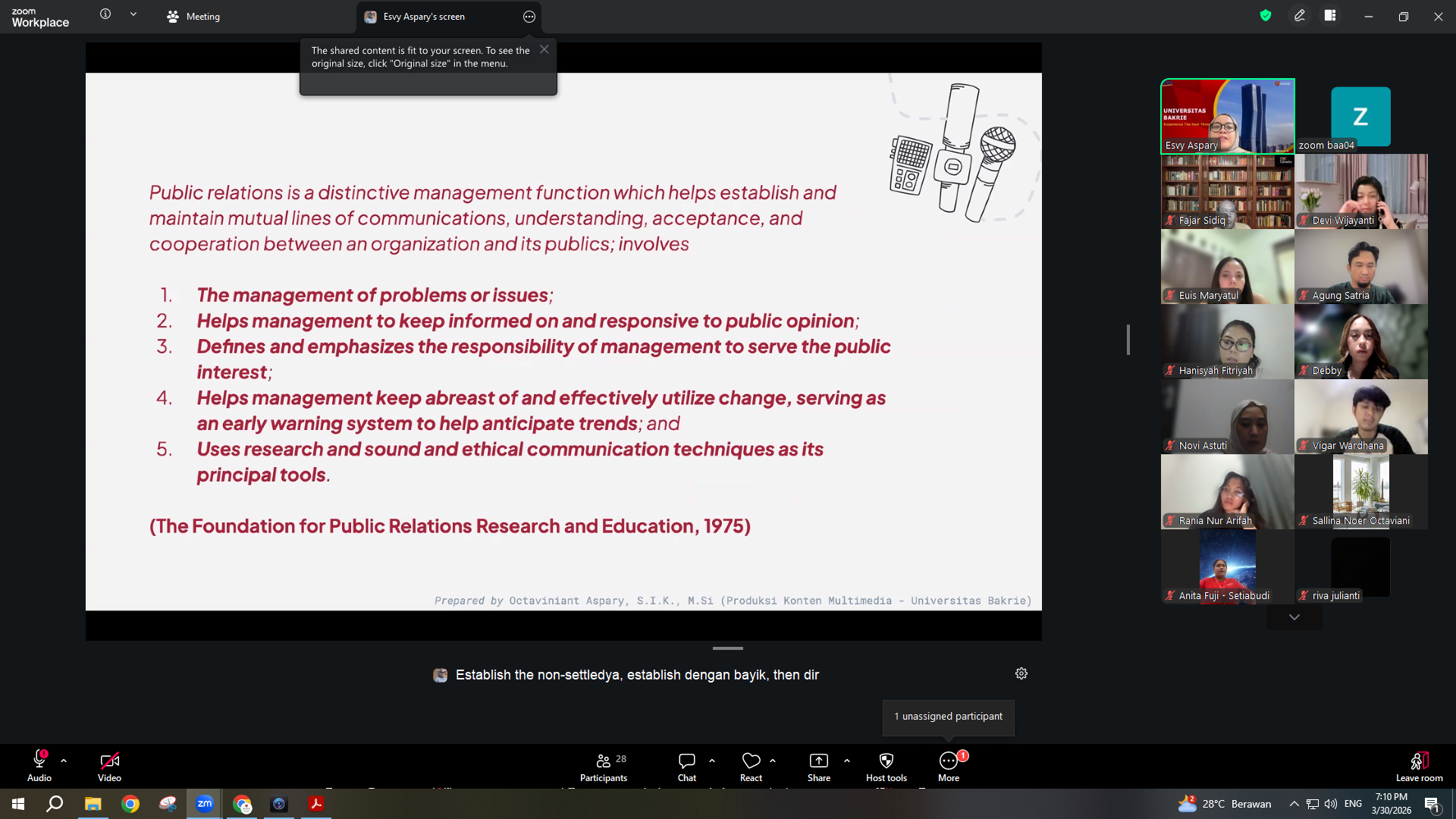Select Euis Maryatul's video thumbnail

coord(1228,266)
